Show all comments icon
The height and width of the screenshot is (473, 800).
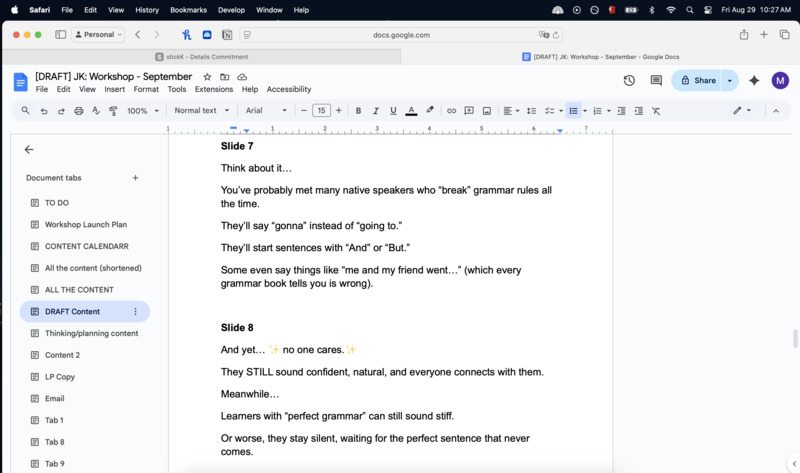pyautogui.click(x=656, y=81)
